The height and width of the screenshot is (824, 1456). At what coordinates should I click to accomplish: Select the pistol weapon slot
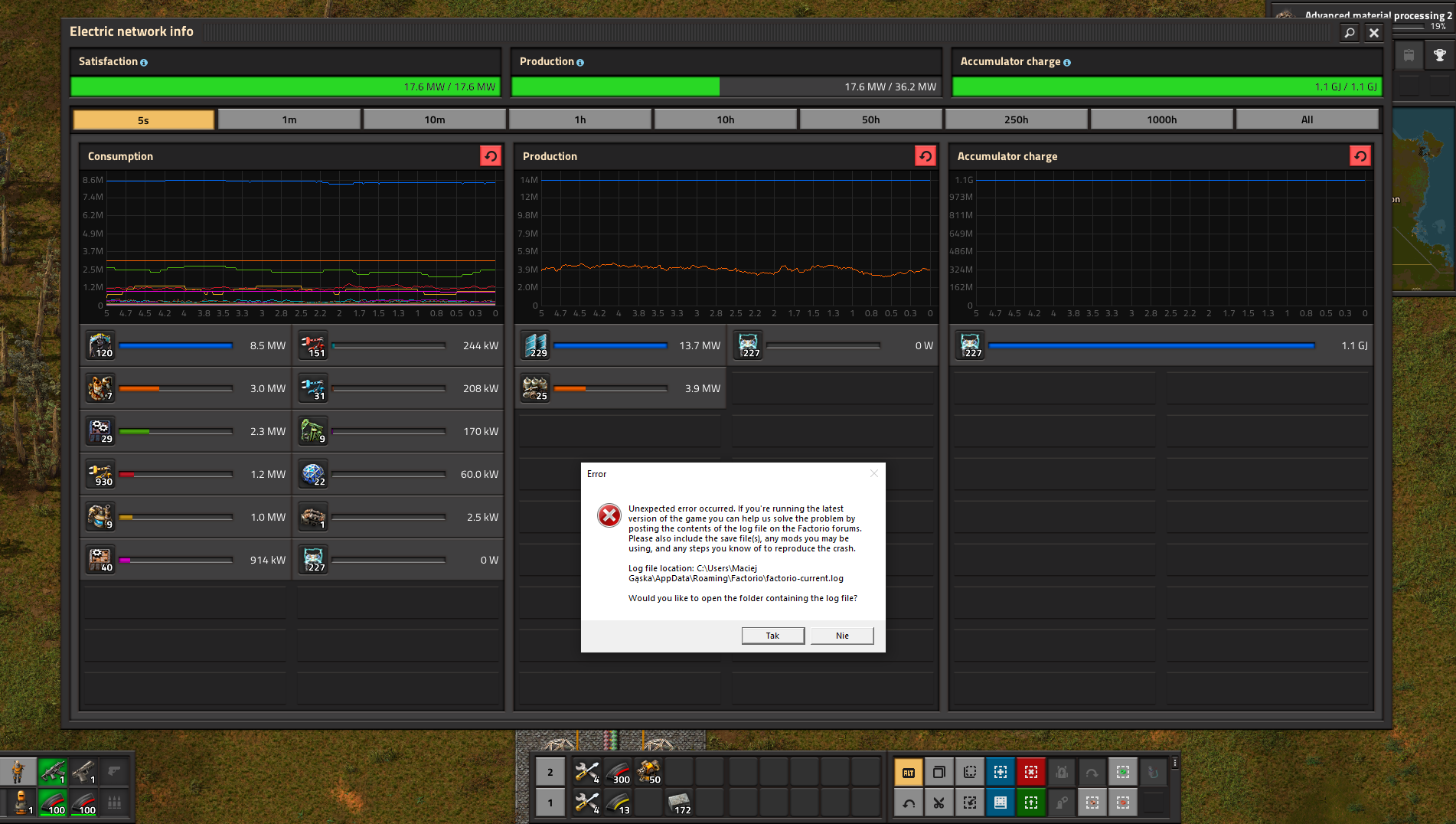[83, 771]
